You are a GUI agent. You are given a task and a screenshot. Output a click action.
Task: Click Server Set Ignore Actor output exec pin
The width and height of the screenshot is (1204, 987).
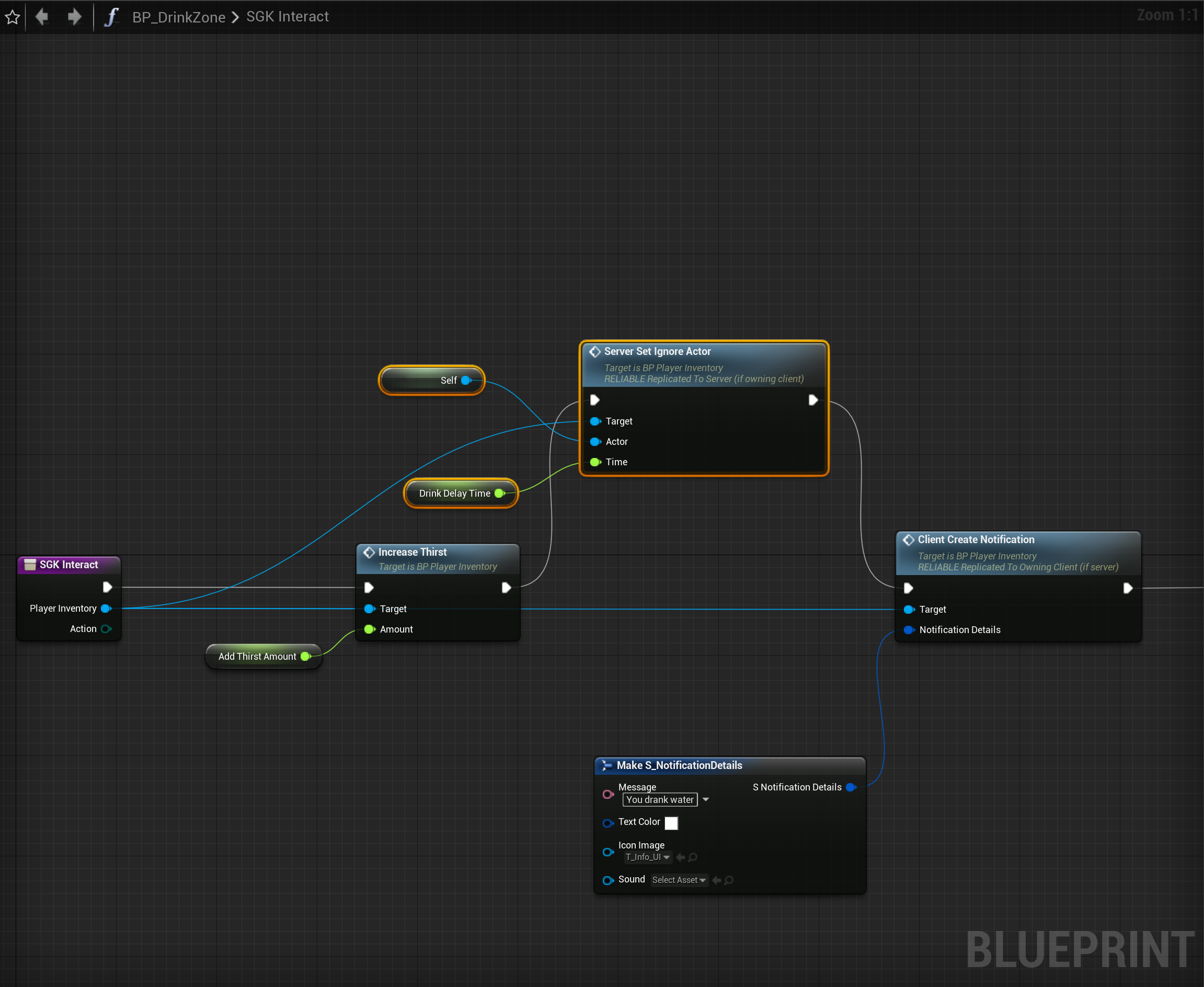813,400
